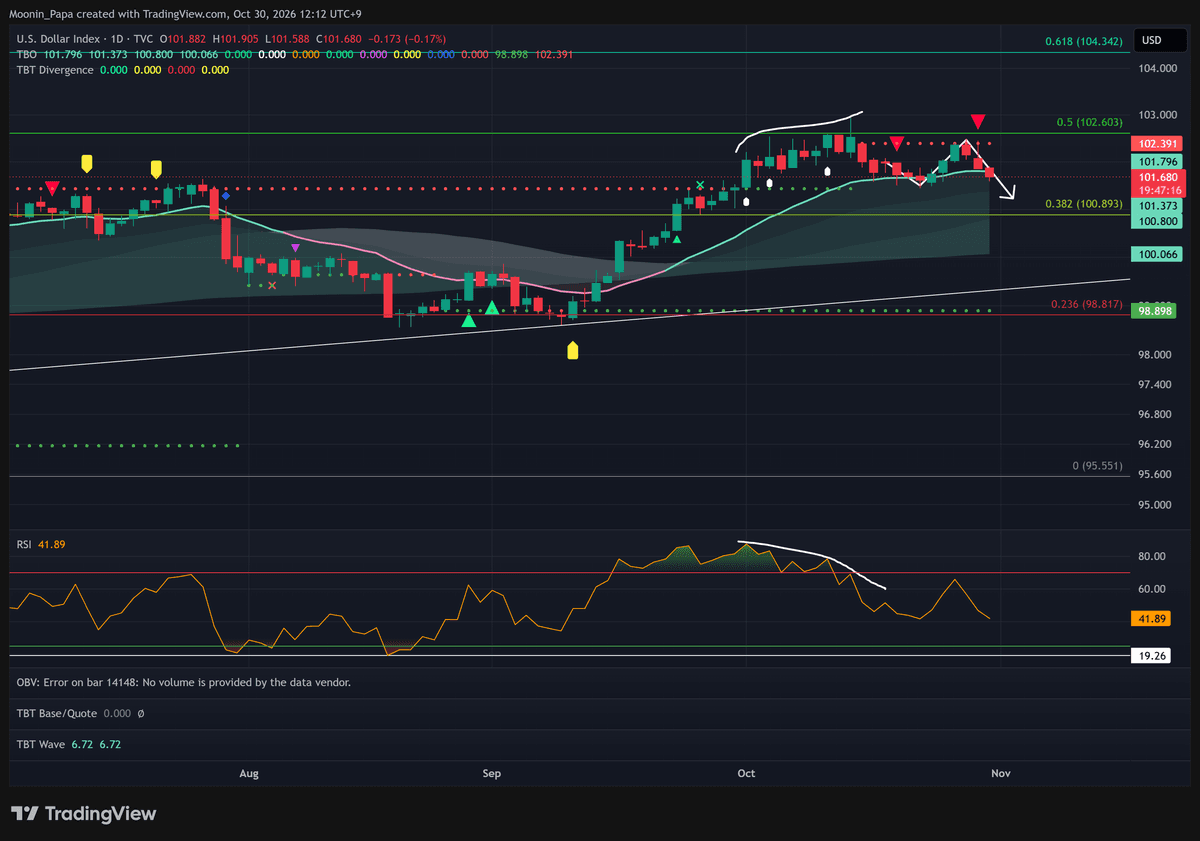Click the OBV no-volume error message
Viewport: 1200px width, 841px height.
(184, 682)
